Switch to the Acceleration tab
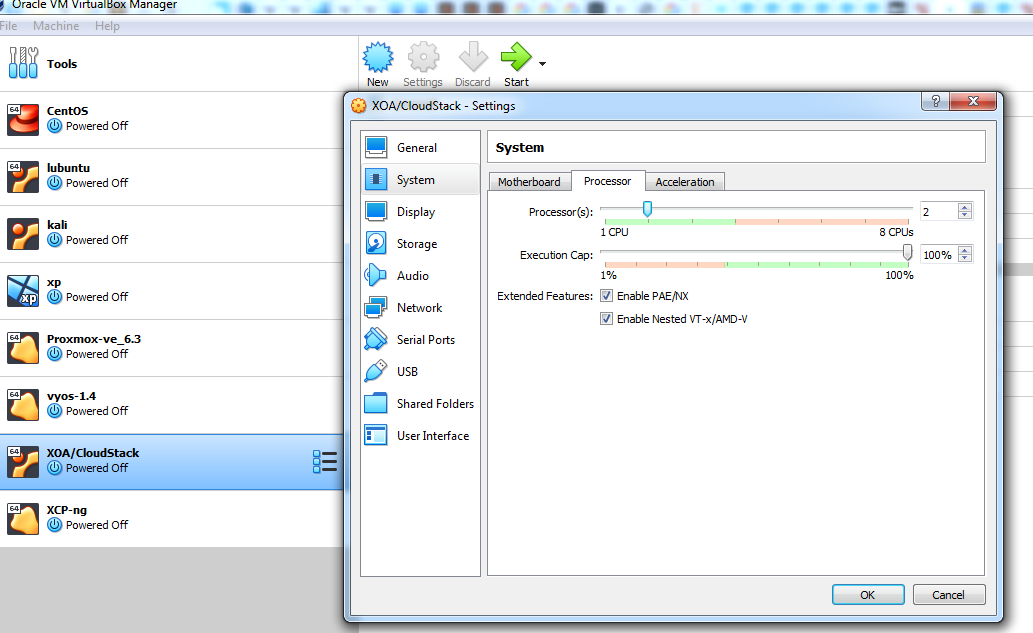Screen dimensions: 1033x633 (685, 182)
